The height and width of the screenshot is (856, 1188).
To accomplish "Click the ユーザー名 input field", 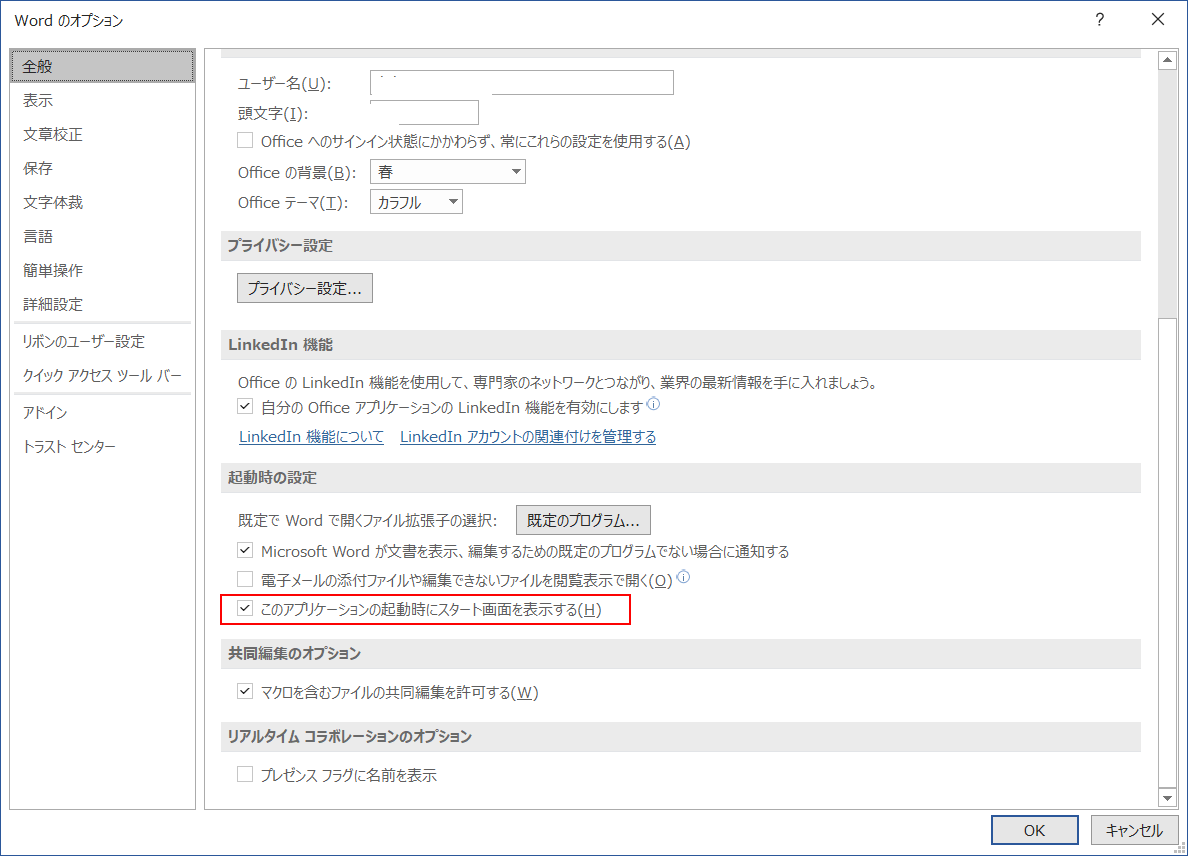I will [x=521, y=83].
